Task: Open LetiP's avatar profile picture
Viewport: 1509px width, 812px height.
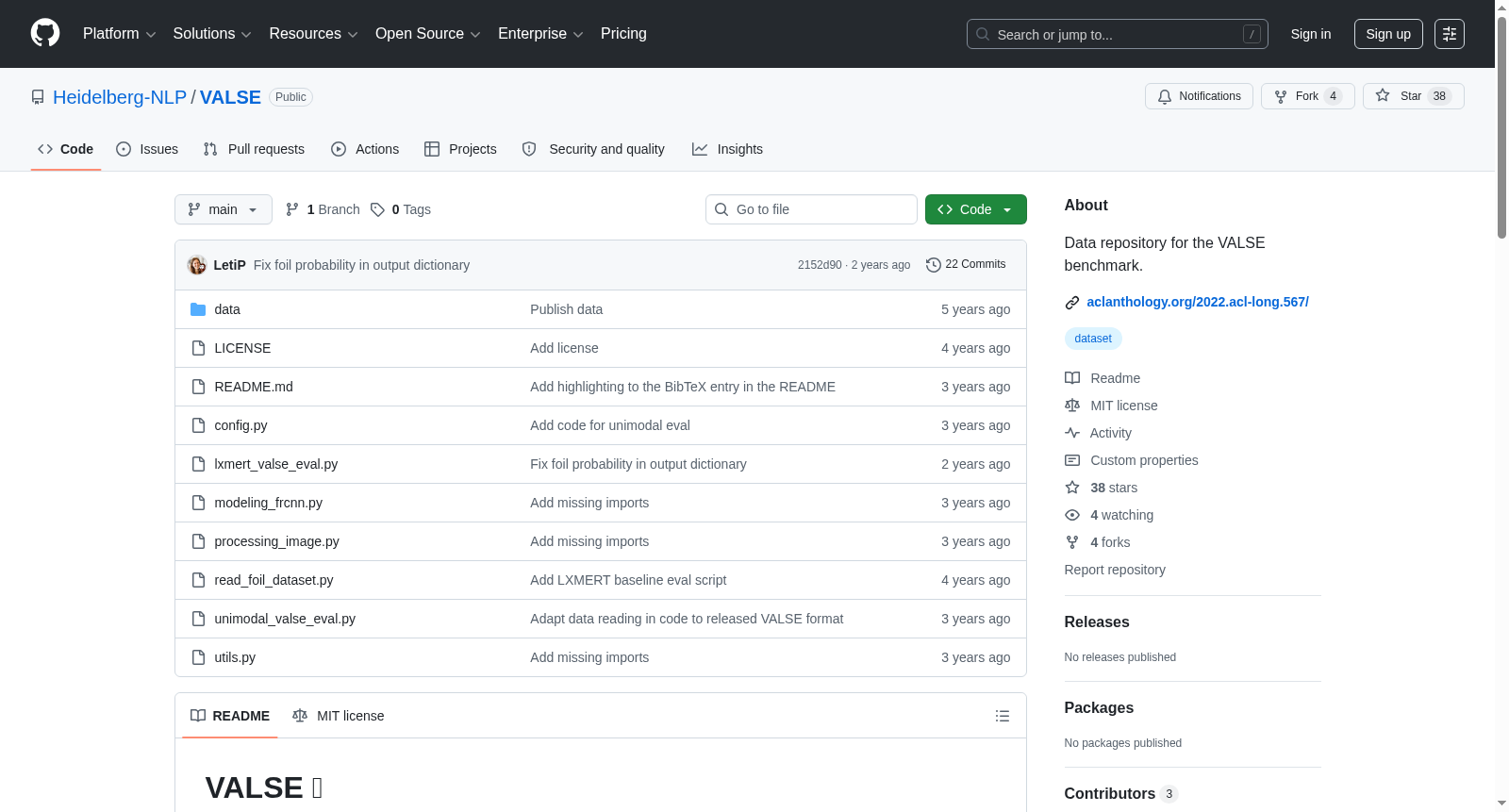Action: tap(197, 265)
